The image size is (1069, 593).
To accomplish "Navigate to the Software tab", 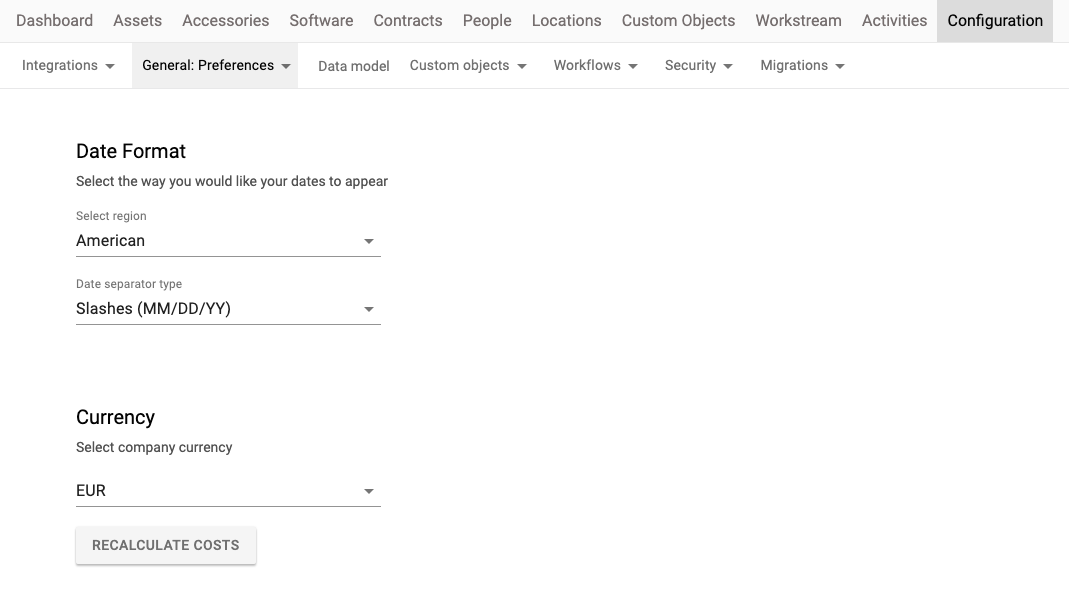I will 321,20.
